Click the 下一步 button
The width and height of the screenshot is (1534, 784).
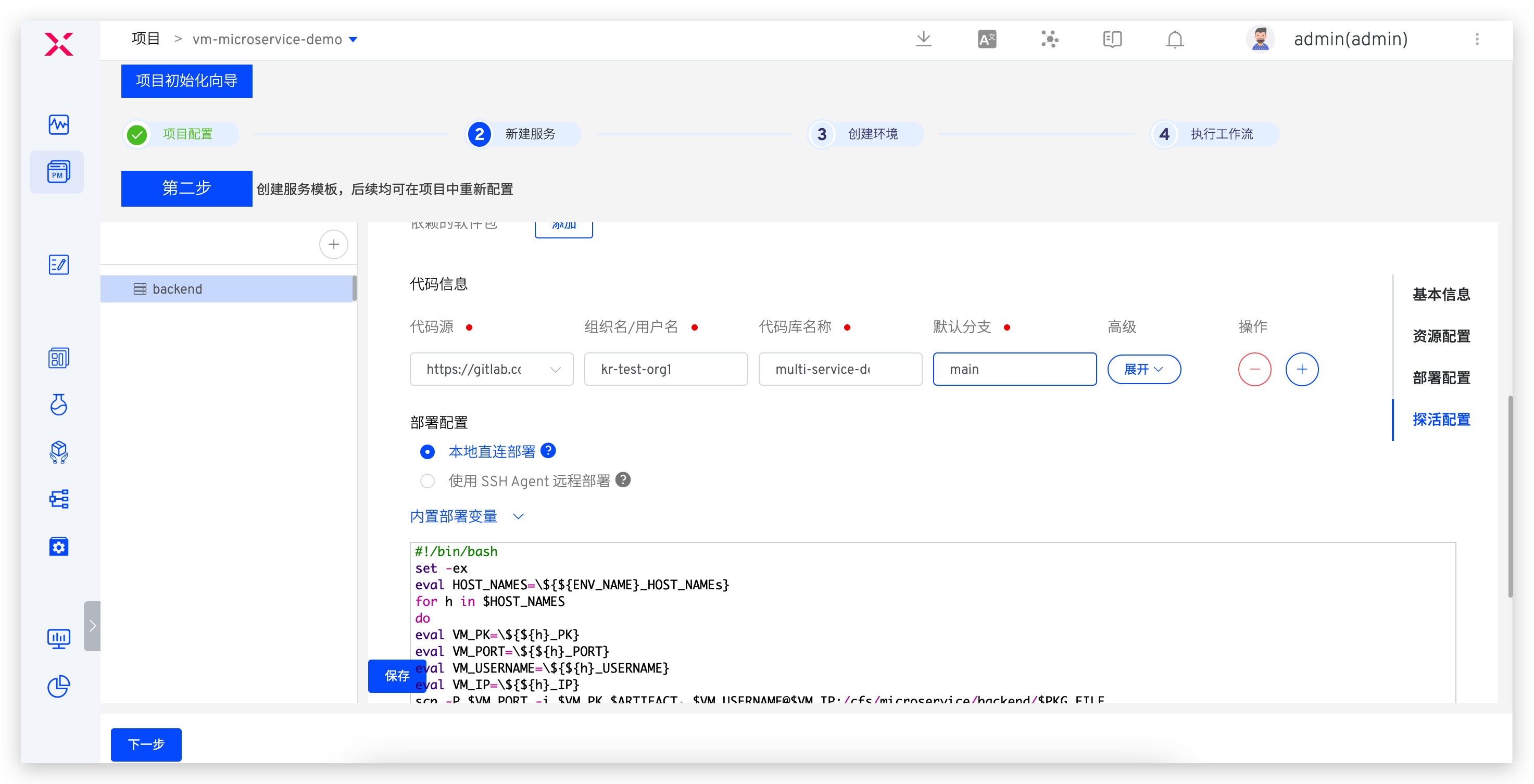tap(146, 744)
